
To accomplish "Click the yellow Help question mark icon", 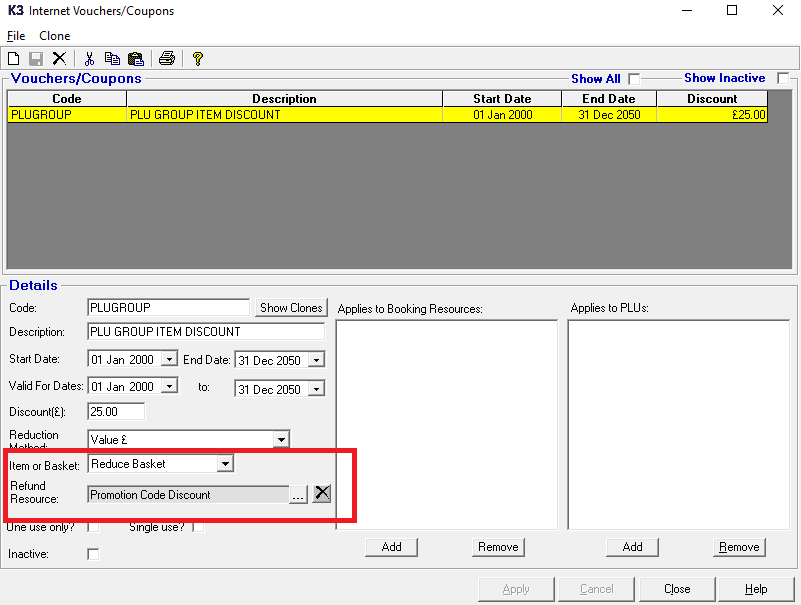I will 198,59.
